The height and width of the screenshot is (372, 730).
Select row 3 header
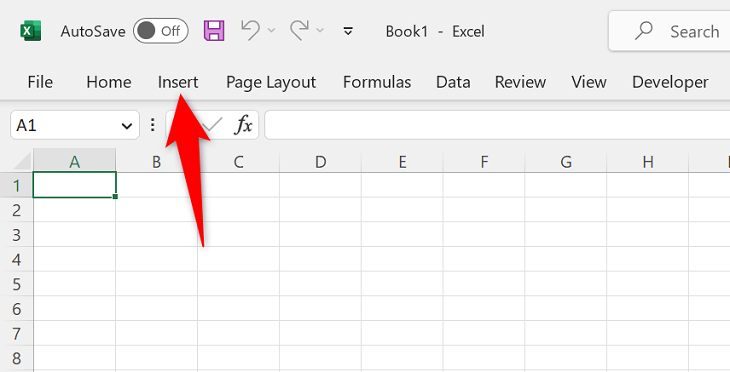point(17,235)
